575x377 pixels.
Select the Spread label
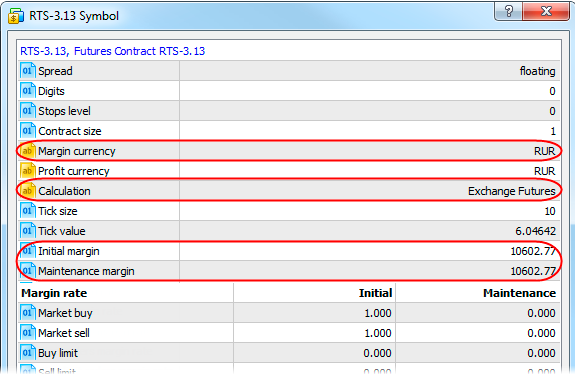coord(55,71)
